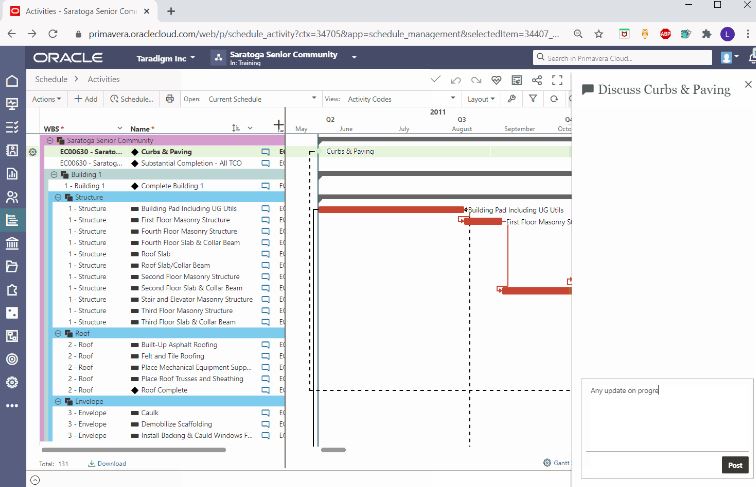756x487 pixels.
Task: Expand the bottom panel chevron button
Action: point(35,480)
